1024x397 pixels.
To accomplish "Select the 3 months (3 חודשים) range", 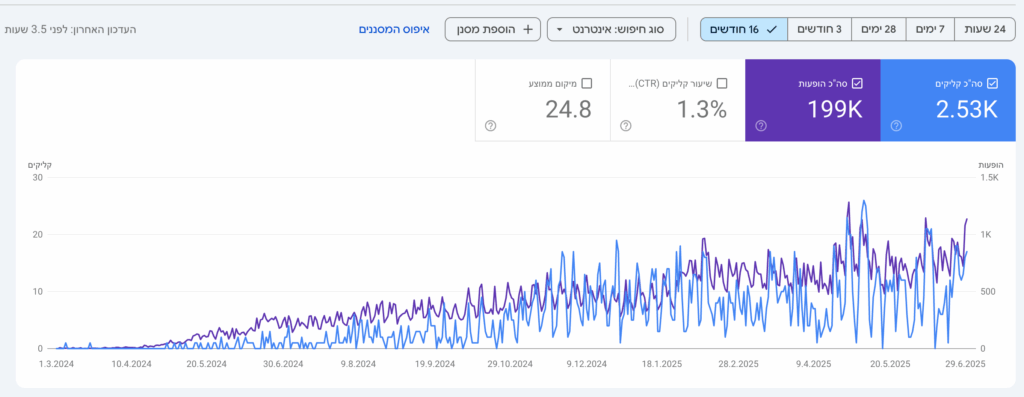I will coord(820,29).
